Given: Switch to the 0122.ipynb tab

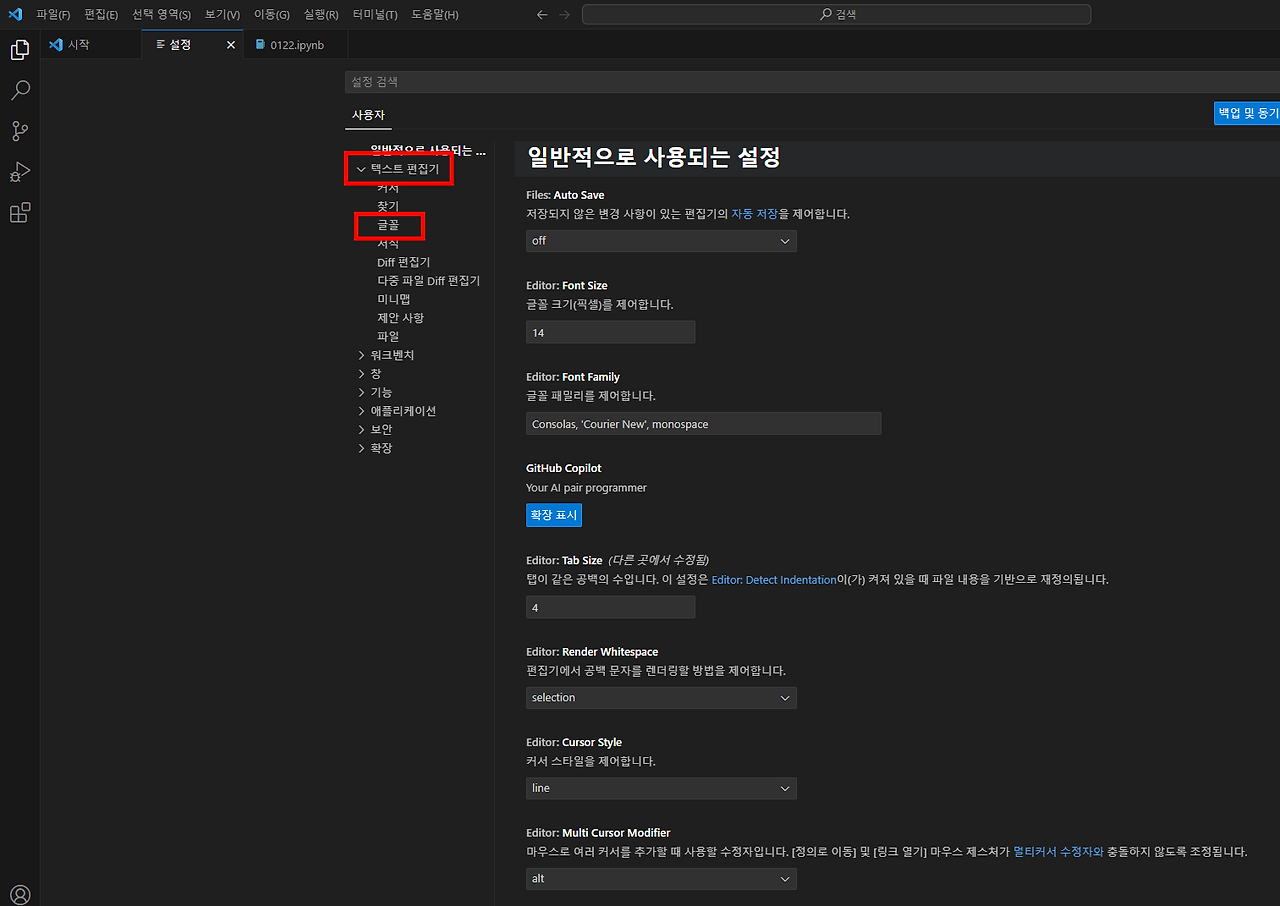Looking at the screenshot, I should [x=295, y=44].
